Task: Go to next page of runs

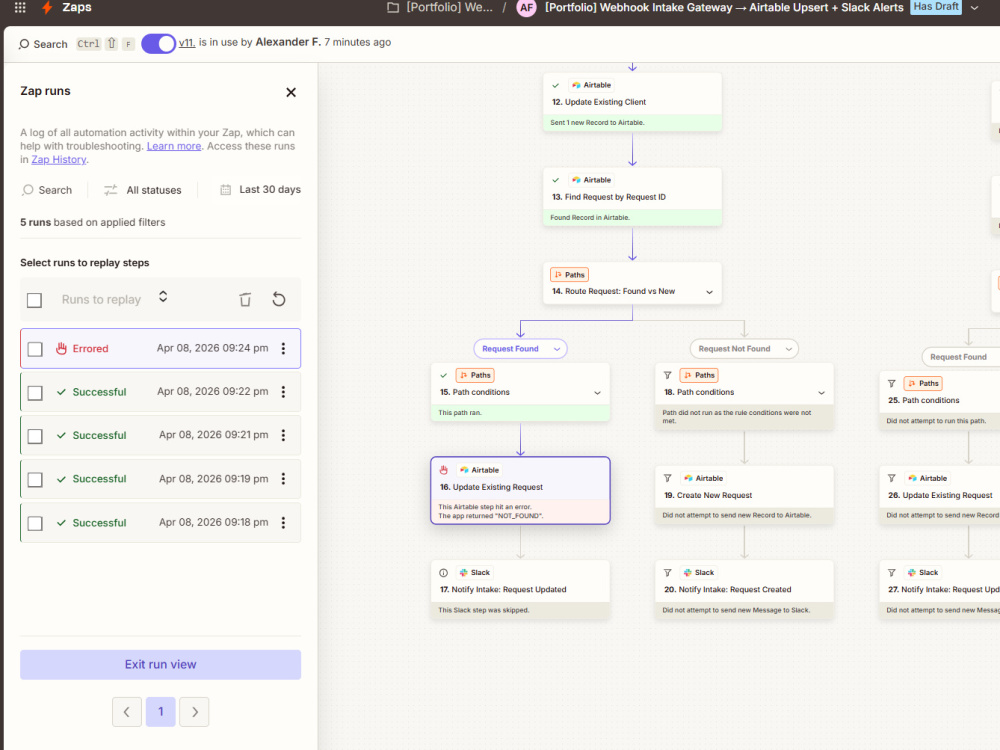Action: coord(195,712)
